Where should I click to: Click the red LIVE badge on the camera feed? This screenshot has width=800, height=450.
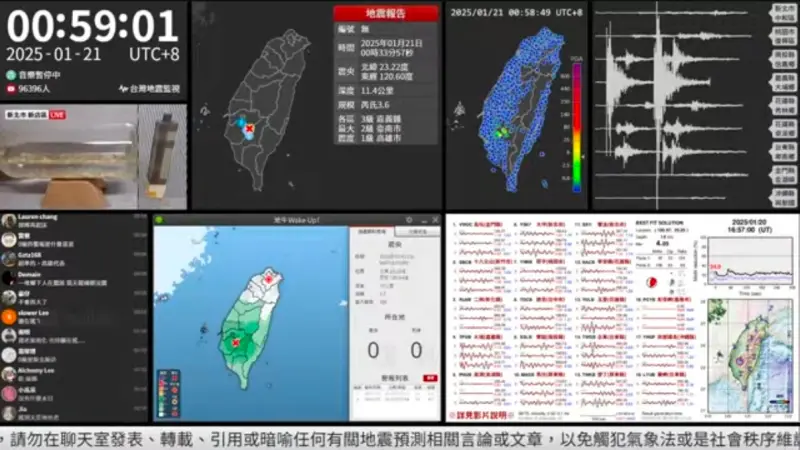57,115
